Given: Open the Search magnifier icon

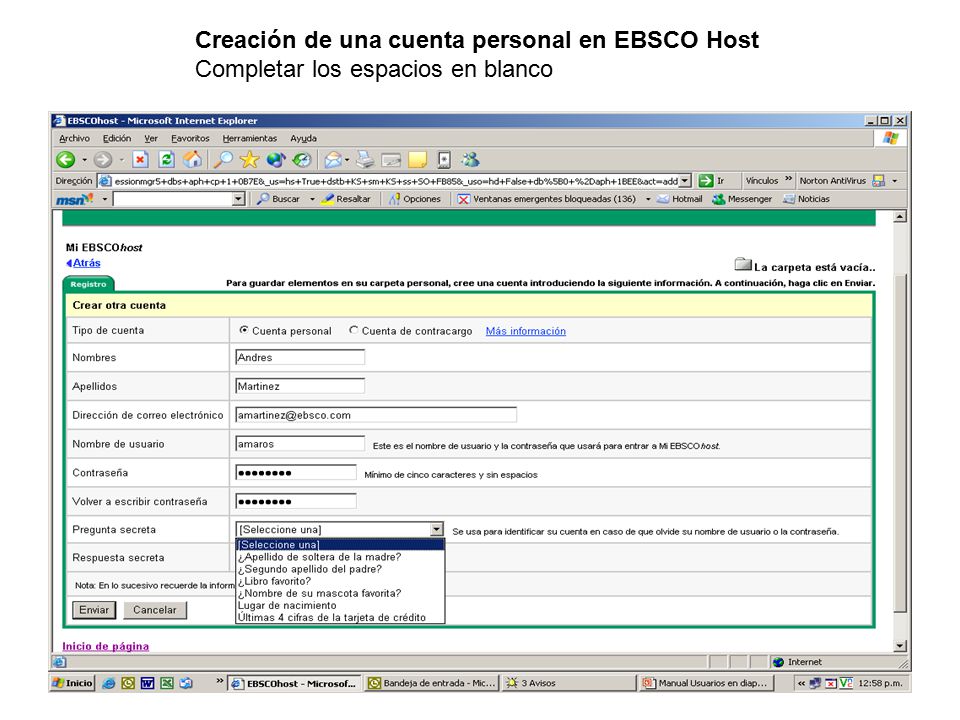Looking at the screenshot, I should [x=223, y=160].
